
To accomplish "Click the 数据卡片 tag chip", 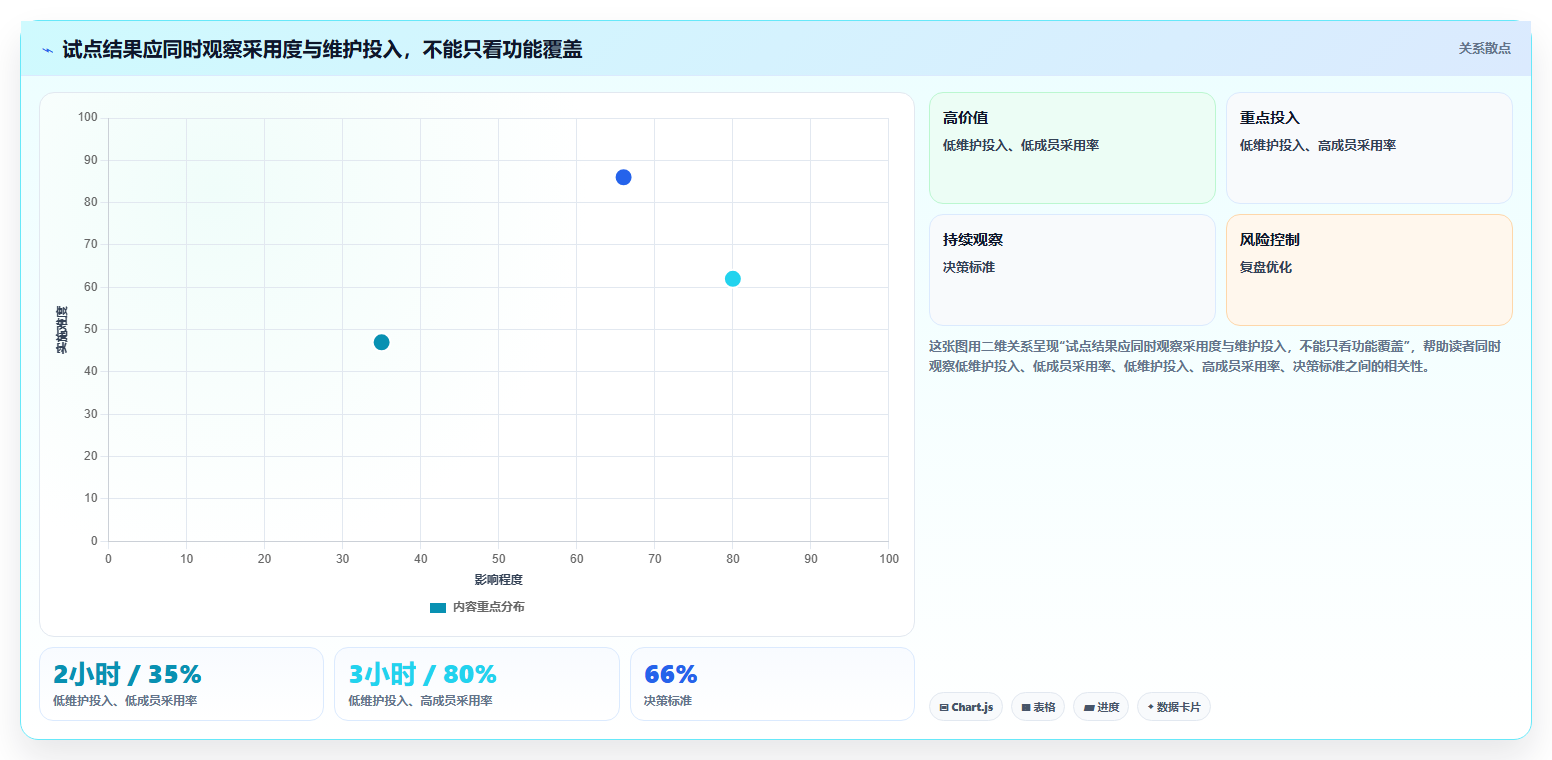I will [1174, 707].
